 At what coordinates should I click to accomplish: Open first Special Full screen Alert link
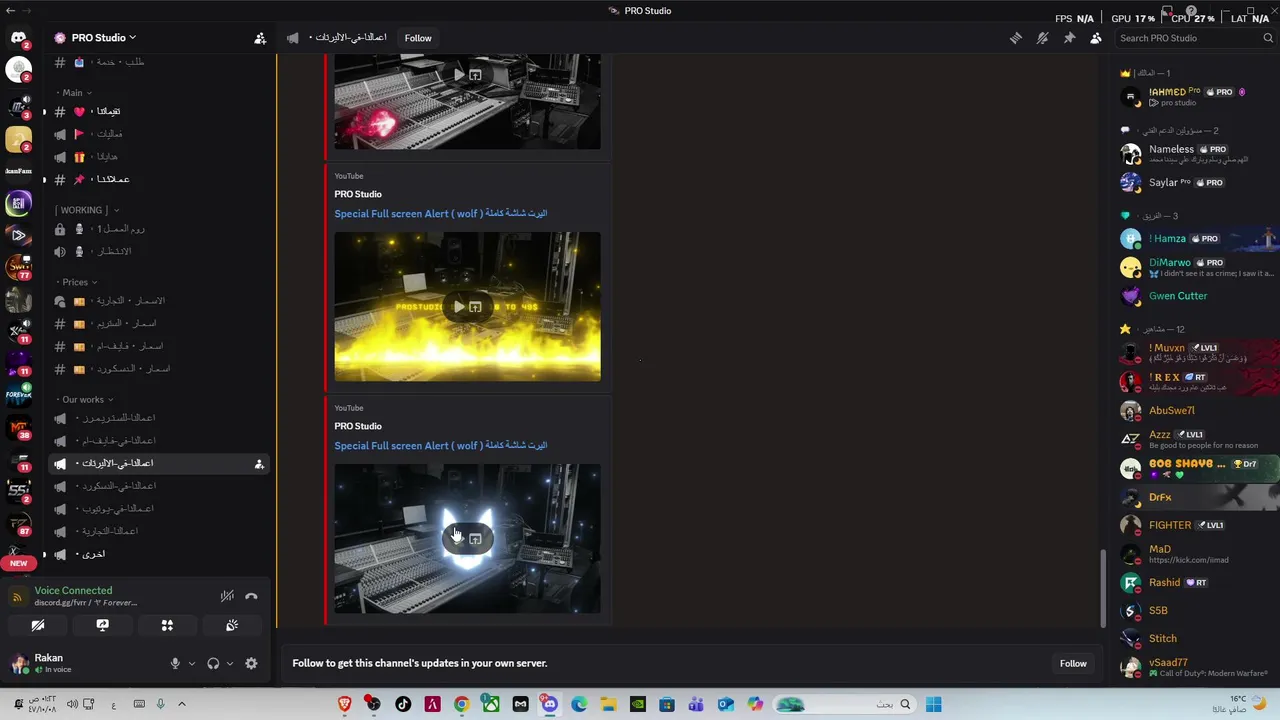click(x=441, y=213)
